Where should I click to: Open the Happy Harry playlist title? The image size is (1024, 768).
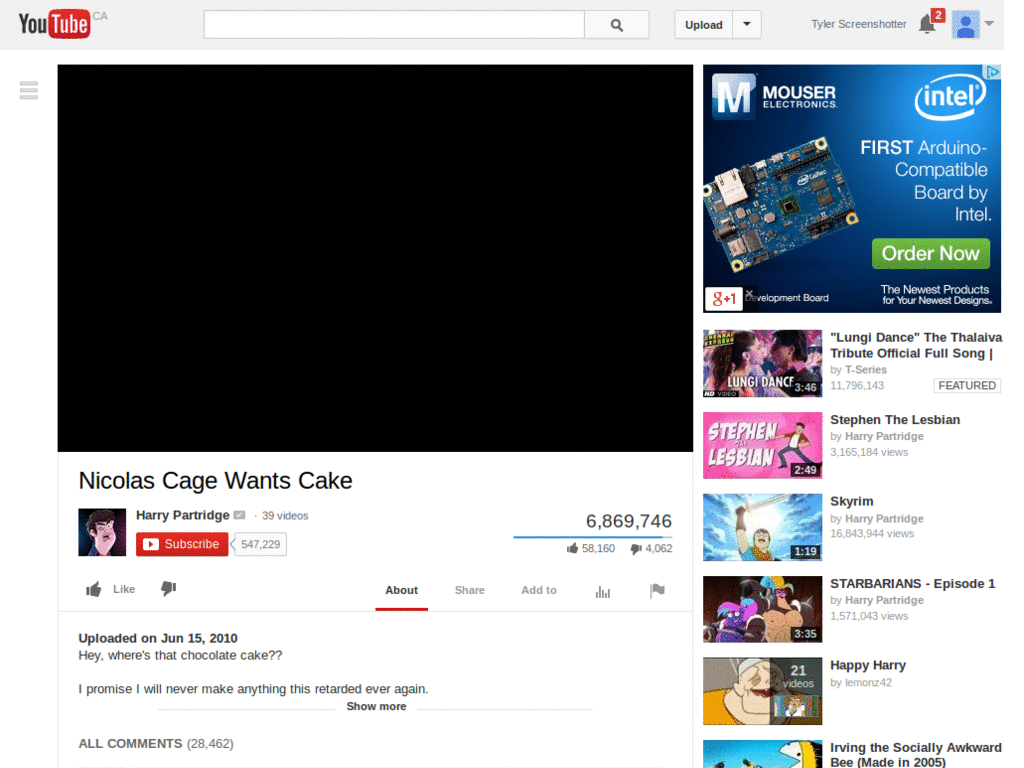pyautogui.click(x=867, y=665)
